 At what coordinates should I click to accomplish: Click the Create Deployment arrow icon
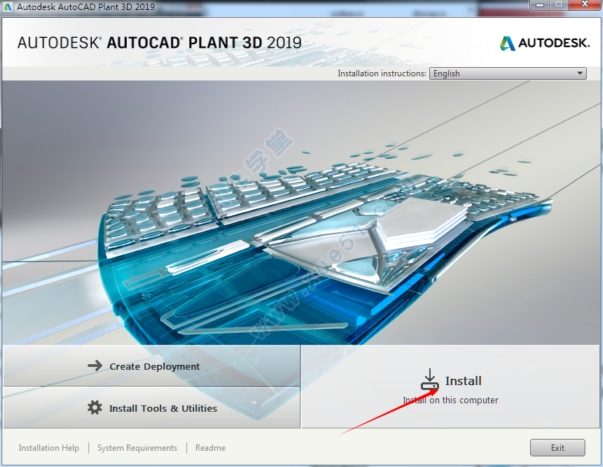[95, 365]
